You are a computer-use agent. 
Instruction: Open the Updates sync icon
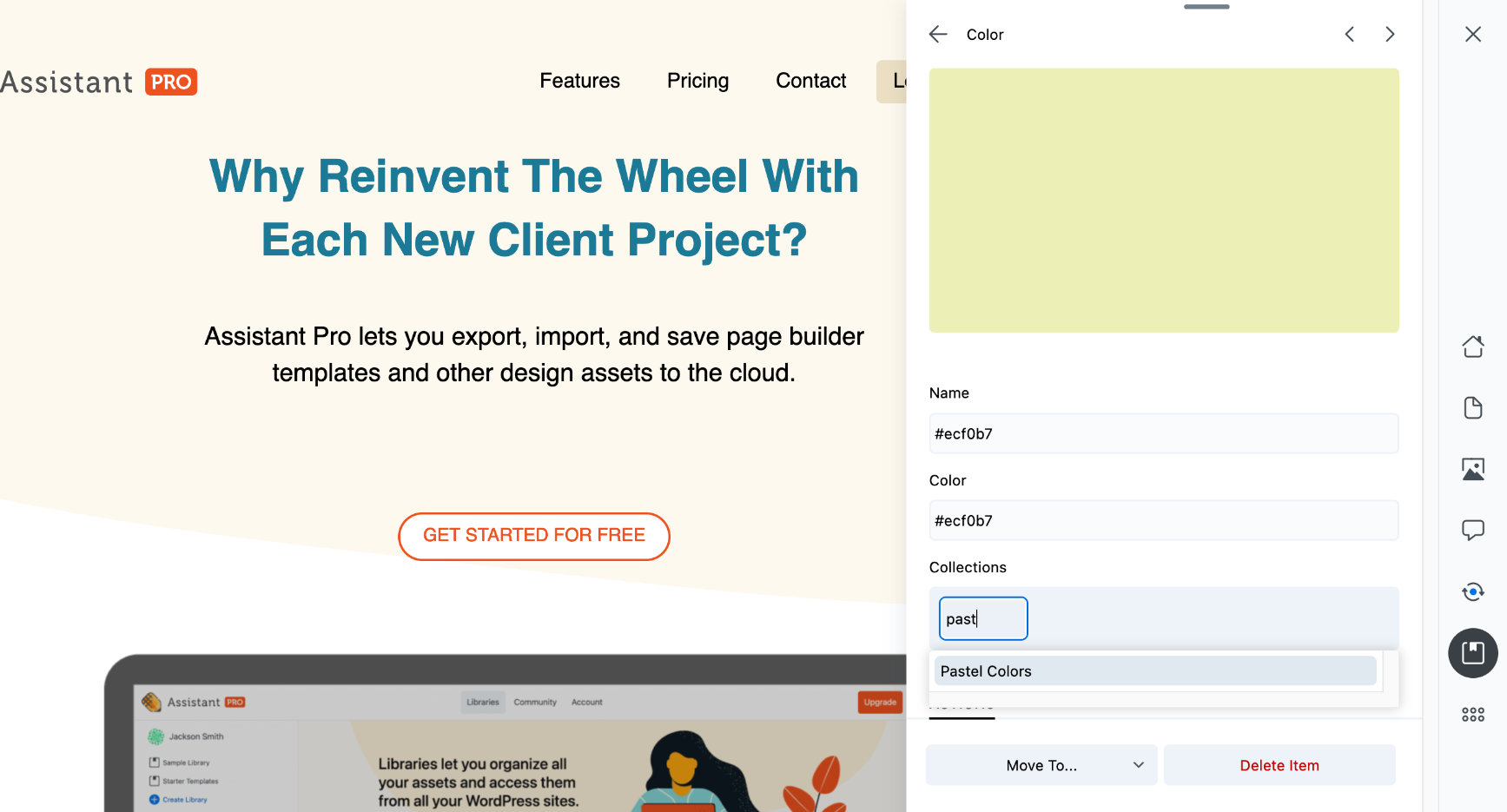(x=1473, y=591)
